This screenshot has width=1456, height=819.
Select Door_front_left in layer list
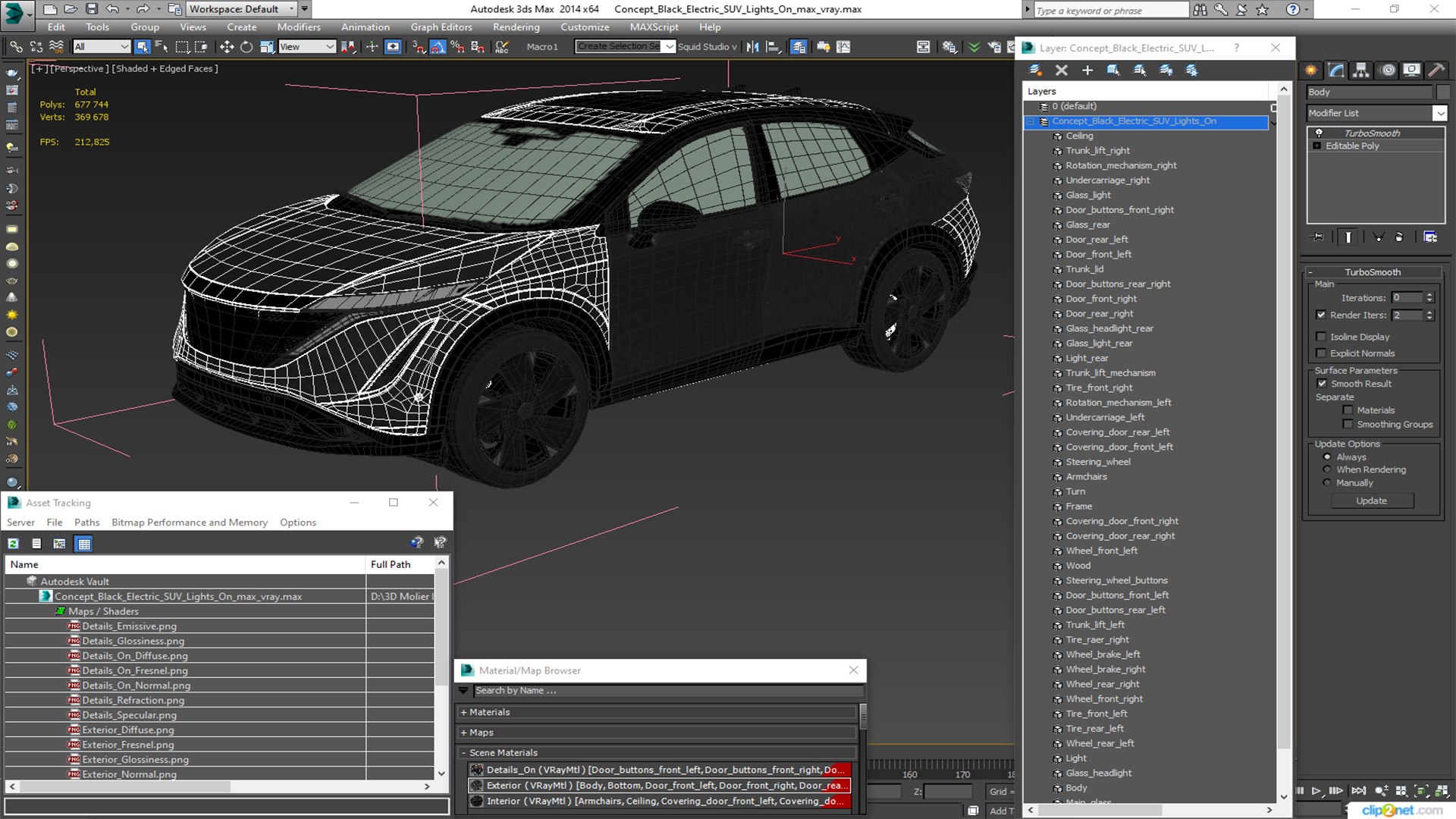click(1098, 255)
